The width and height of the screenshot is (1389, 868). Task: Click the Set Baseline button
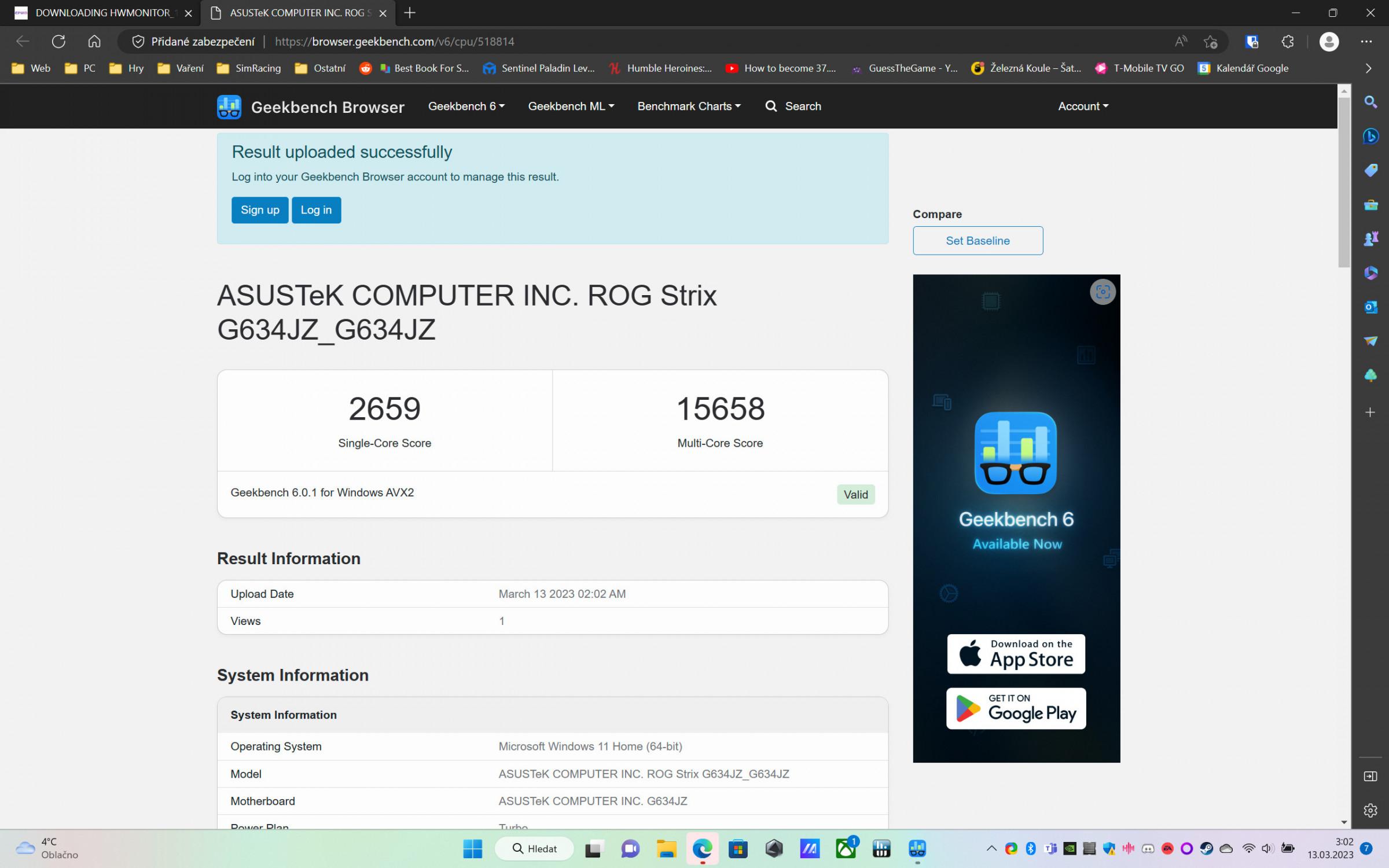[x=978, y=241]
